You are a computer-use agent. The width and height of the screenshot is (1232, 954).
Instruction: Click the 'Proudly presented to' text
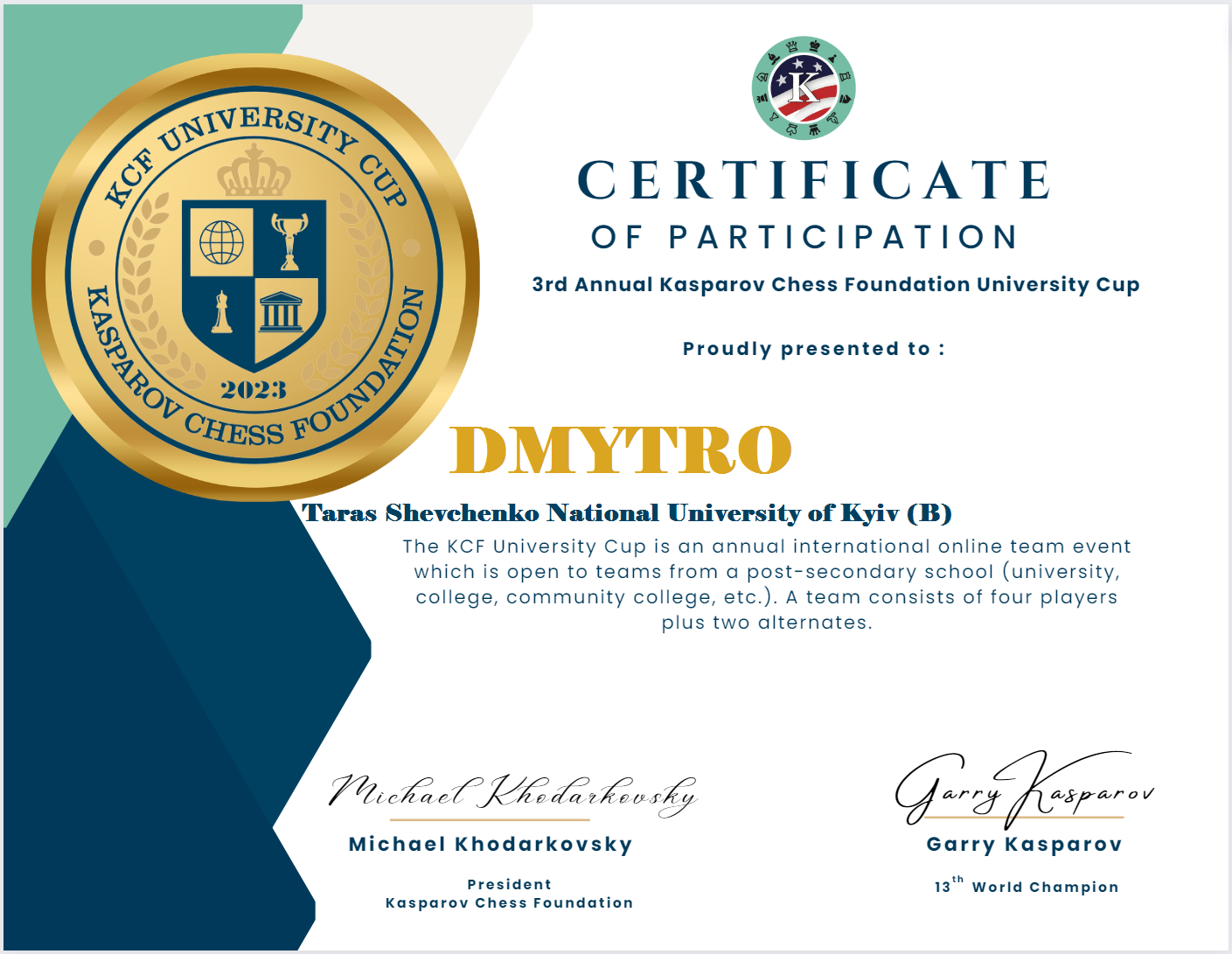tap(813, 349)
